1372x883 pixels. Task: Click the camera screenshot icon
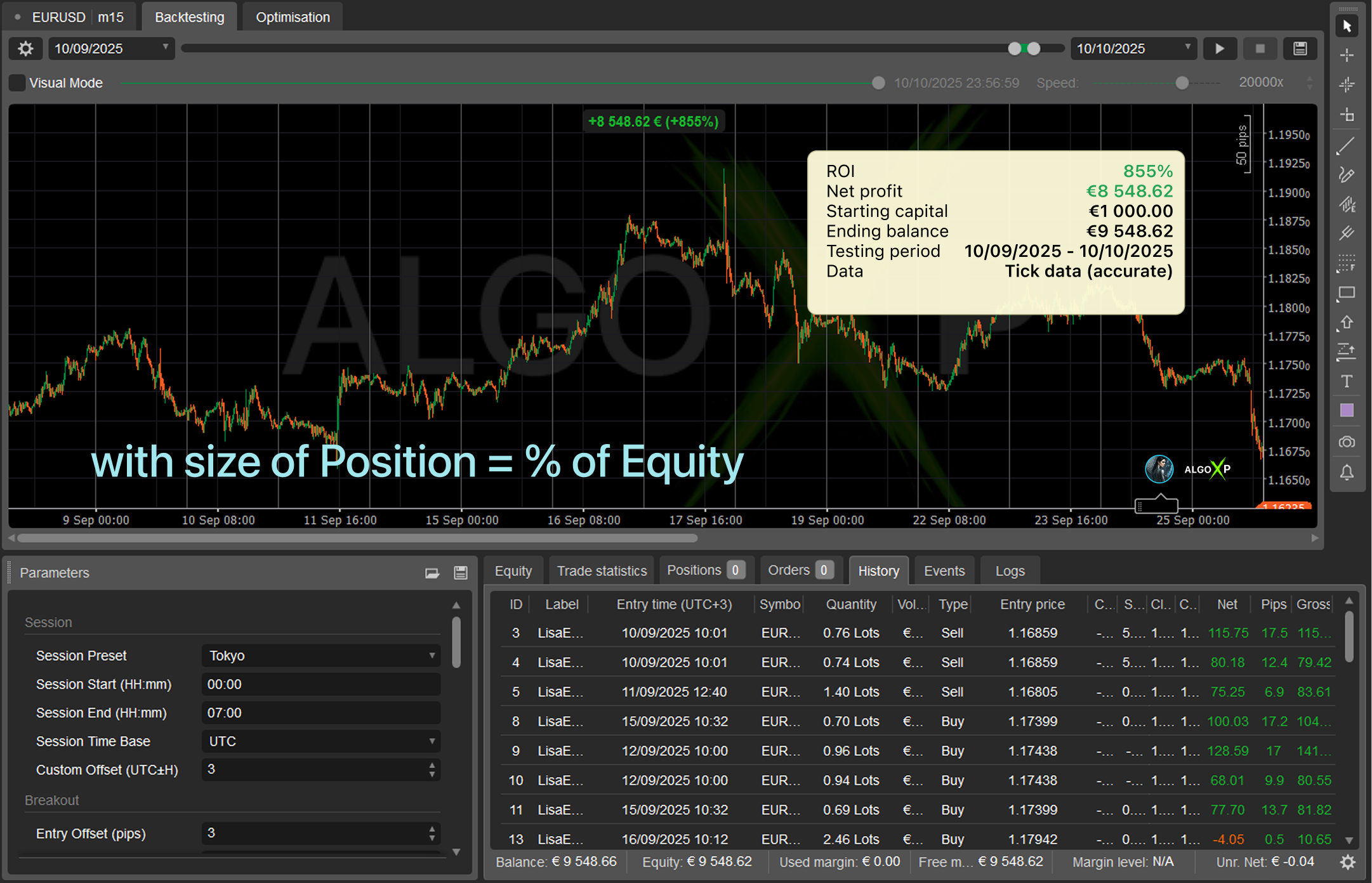[1346, 442]
